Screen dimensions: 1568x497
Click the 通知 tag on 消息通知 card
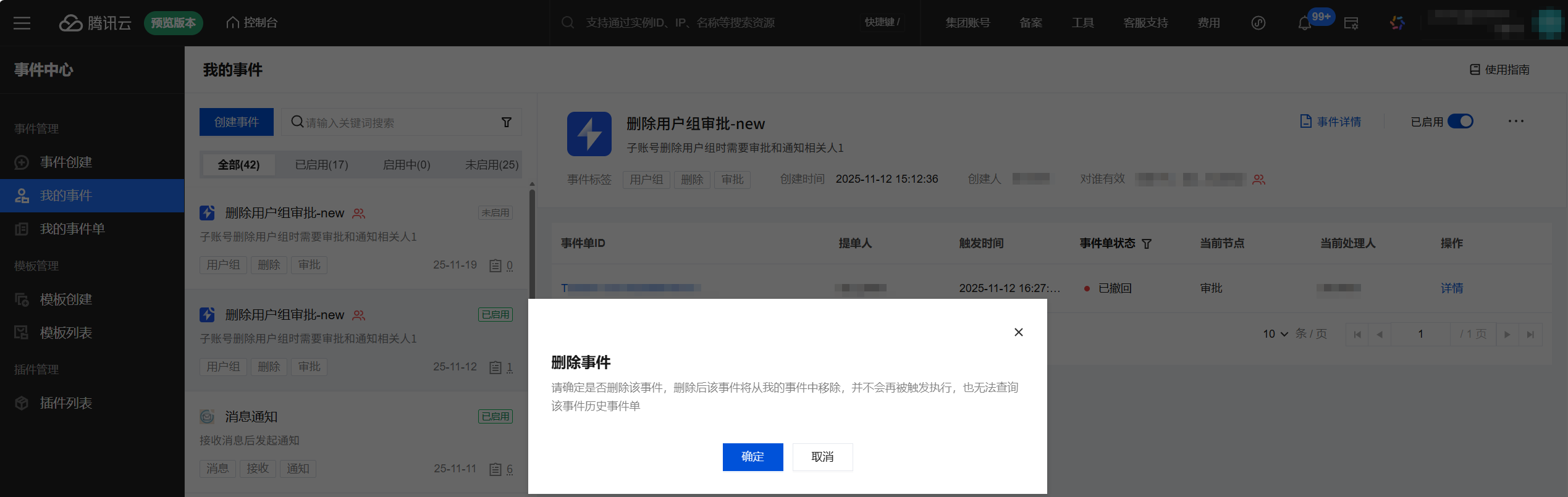point(298,469)
